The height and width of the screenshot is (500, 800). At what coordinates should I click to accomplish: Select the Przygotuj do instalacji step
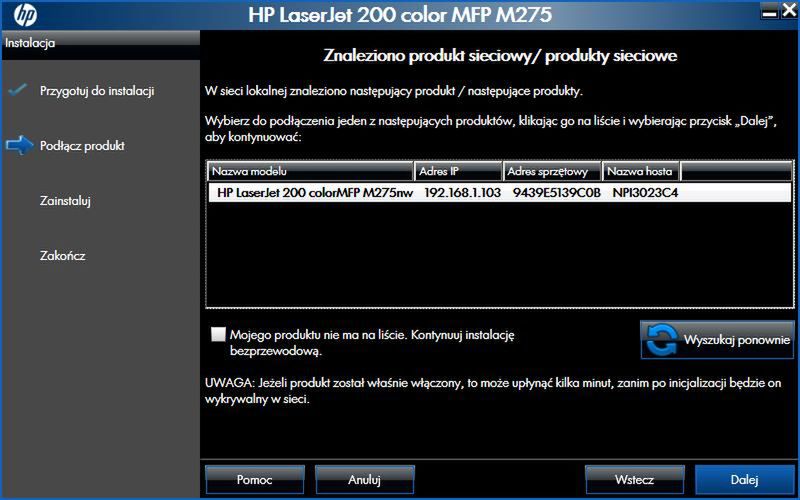[97, 91]
